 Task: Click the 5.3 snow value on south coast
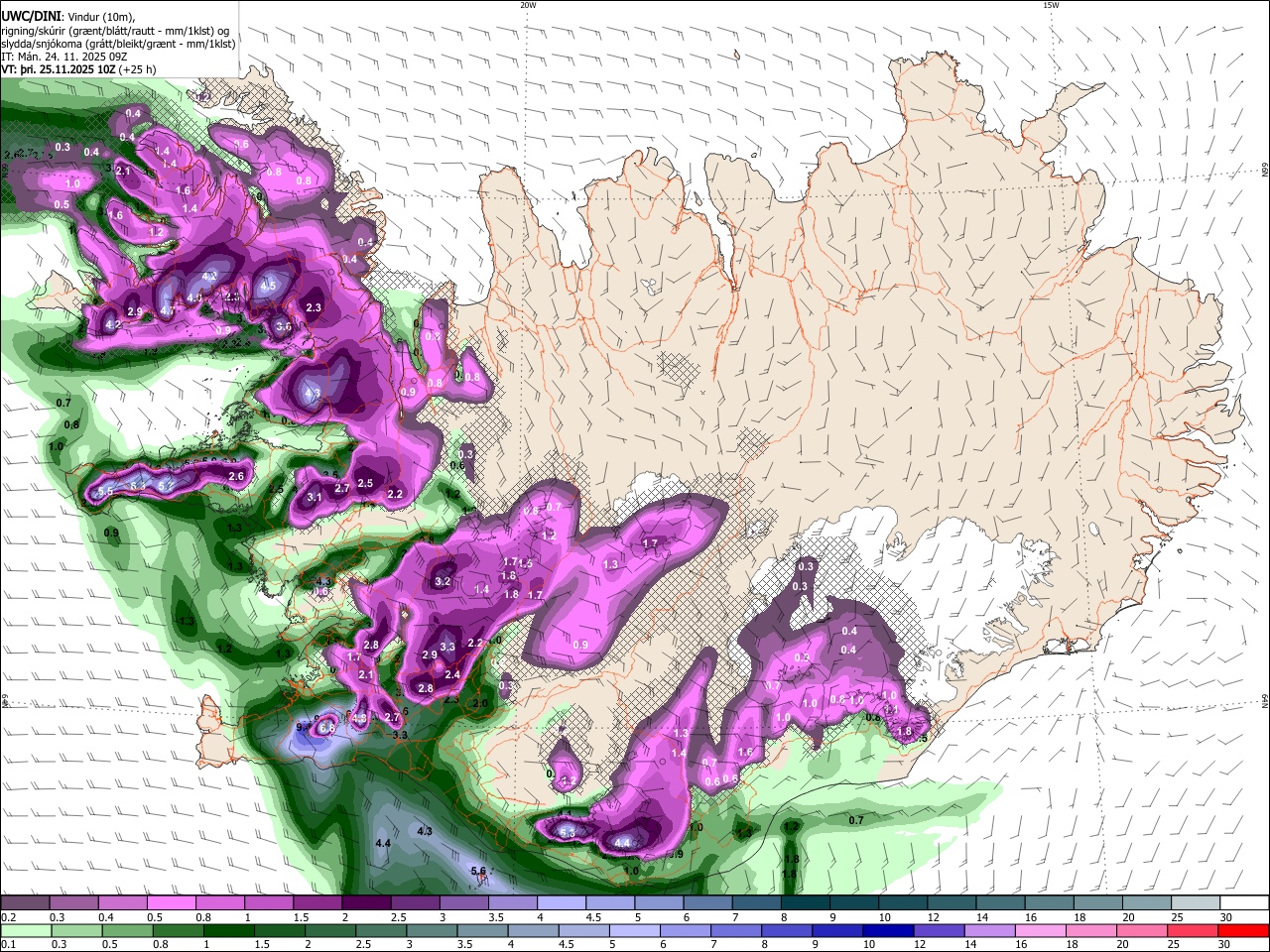[x=567, y=833]
